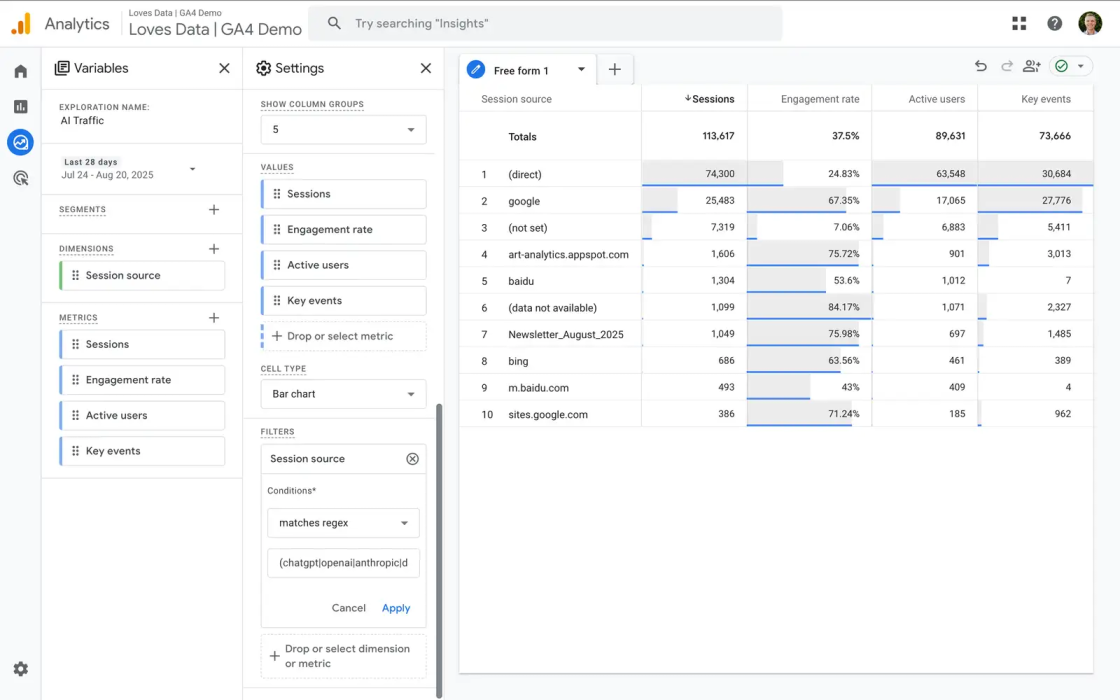Viewport: 1120px width, 700px height.
Task: Apply the Session source filter
Action: pyautogui.click(x=396, y=607)
